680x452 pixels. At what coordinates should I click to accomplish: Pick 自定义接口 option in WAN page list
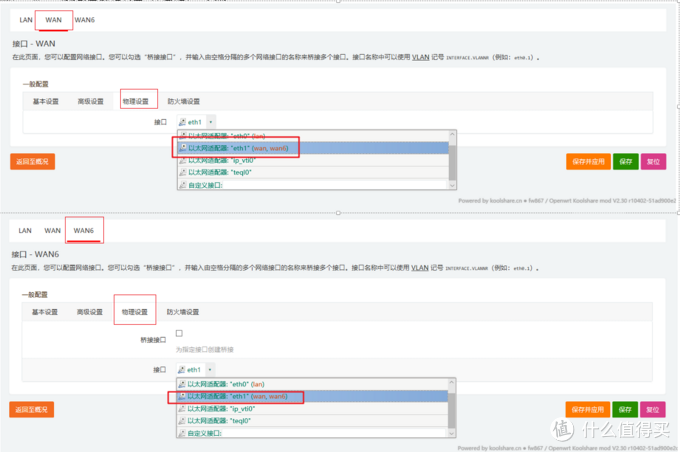tap(313, 185)
